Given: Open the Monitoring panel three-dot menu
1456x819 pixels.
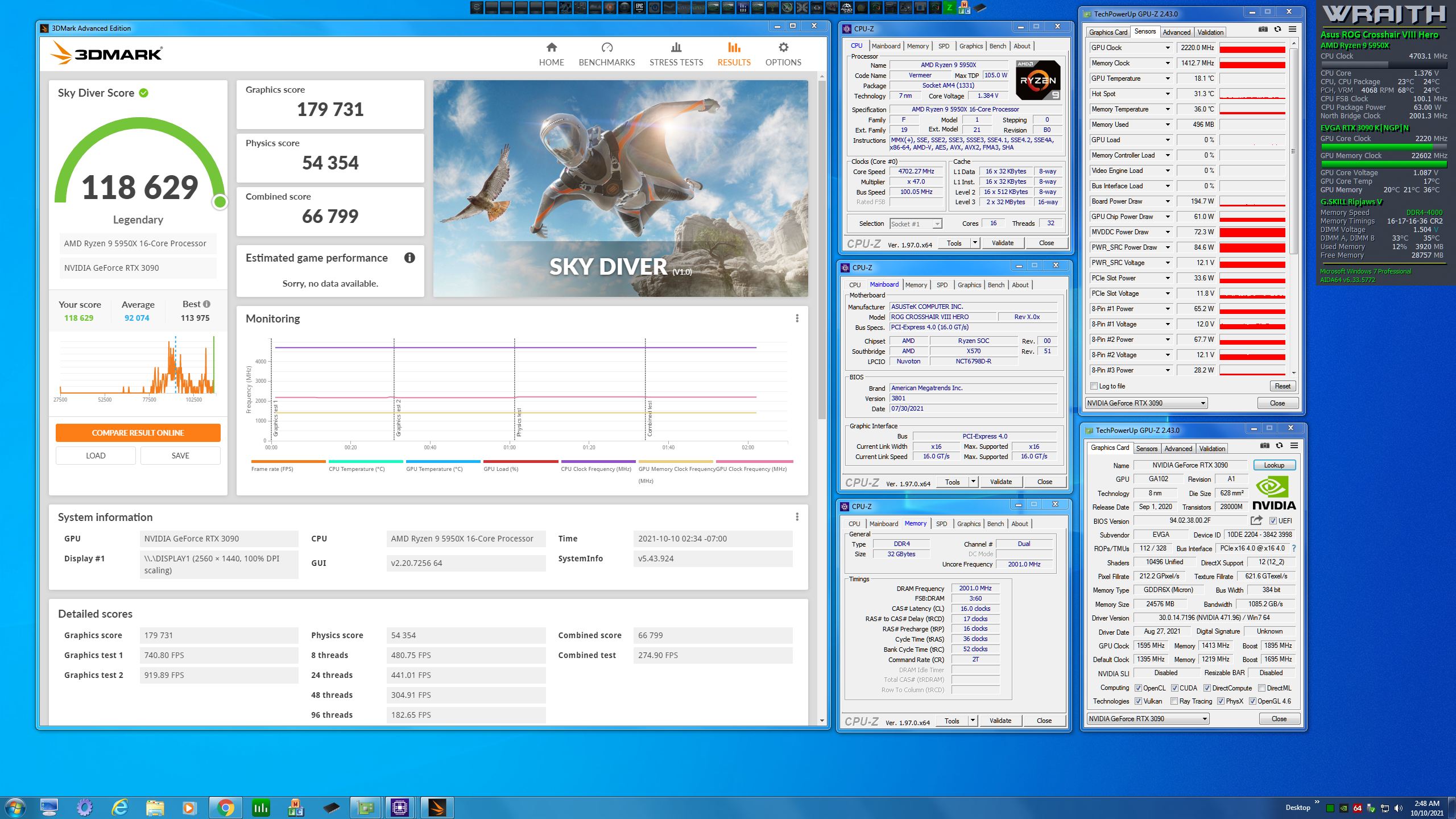Looking at the screenshot, I should coord(797,318).
